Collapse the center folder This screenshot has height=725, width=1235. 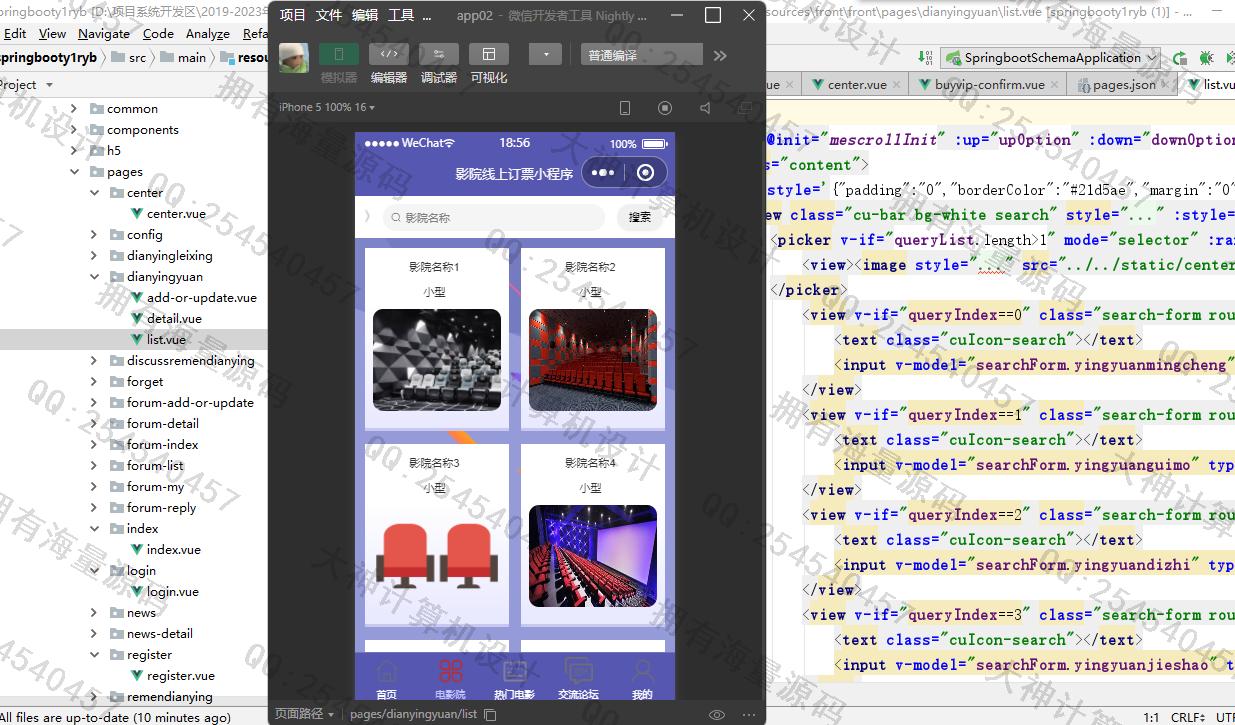click(x=94, y=193)
